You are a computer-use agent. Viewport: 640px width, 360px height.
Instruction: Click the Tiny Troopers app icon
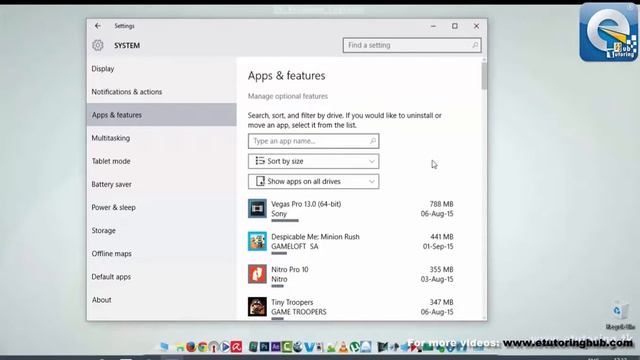[x=257, y=307]
